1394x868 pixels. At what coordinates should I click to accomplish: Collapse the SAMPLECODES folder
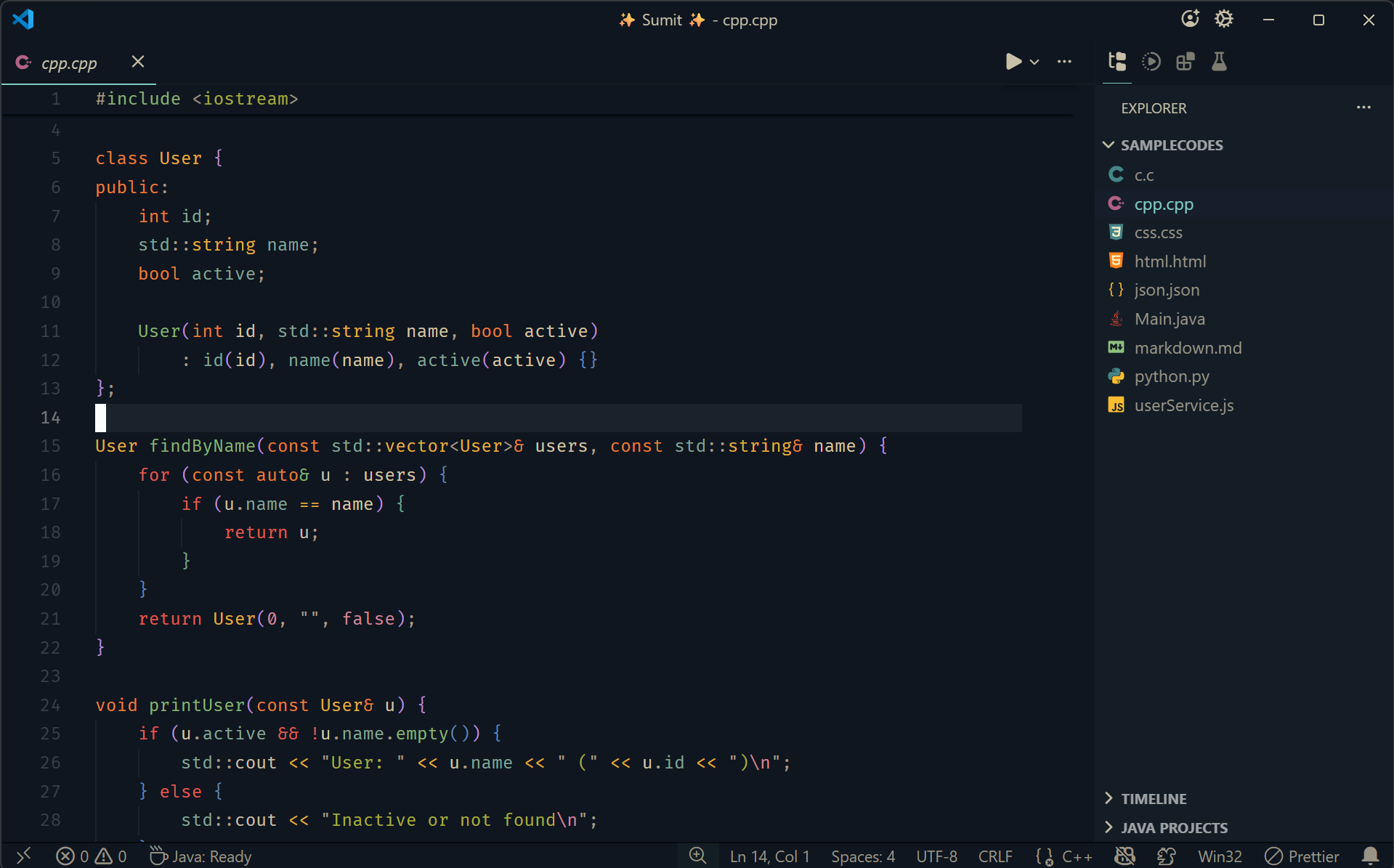click(x=1108, y=145)
